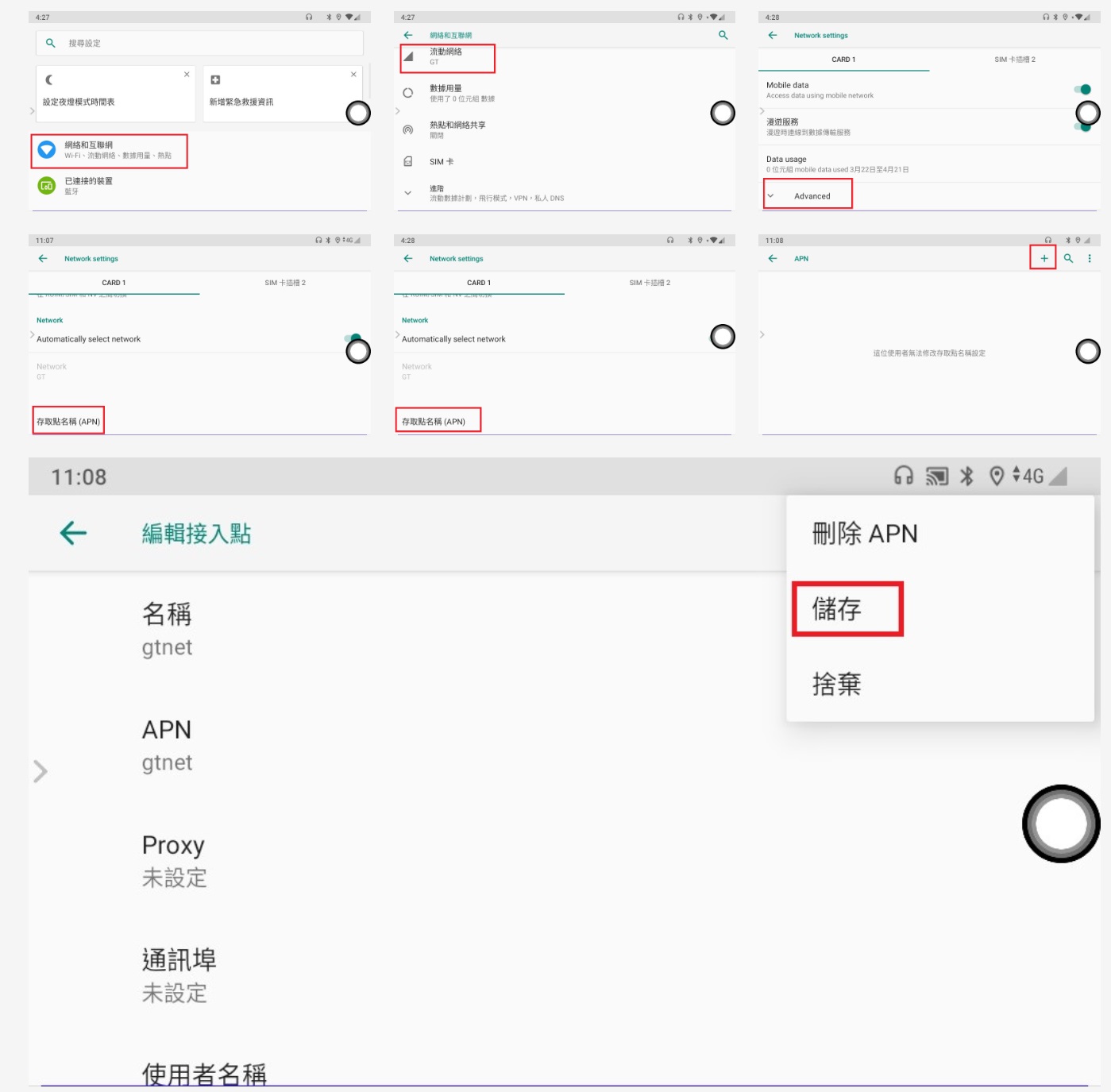Edit the APN field showing gtnet
The width and height of the screenshot is (1111, 1092).
167,745
